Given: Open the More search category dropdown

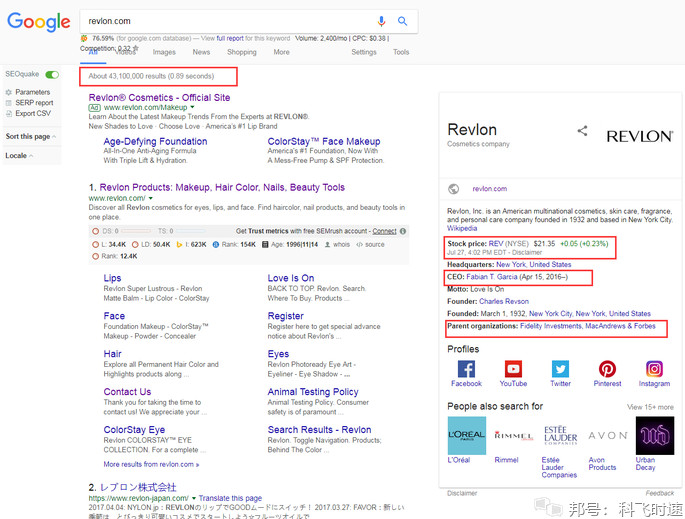Looking at the screenshot, I should click(281, 52).
